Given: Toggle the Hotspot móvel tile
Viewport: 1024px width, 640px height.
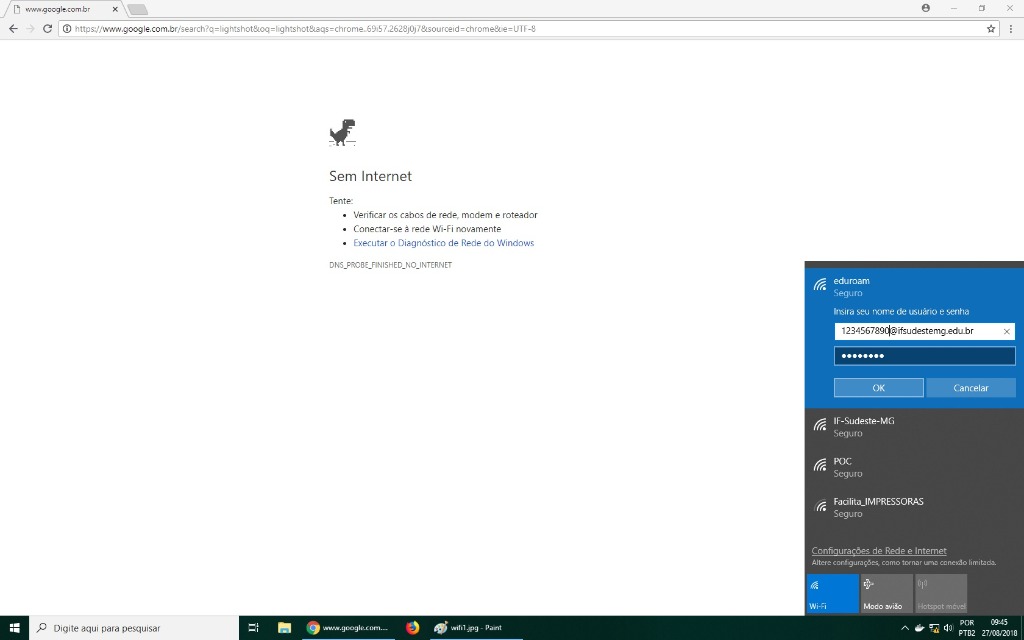Looking at the screenshot, I should tap(940, 593).
